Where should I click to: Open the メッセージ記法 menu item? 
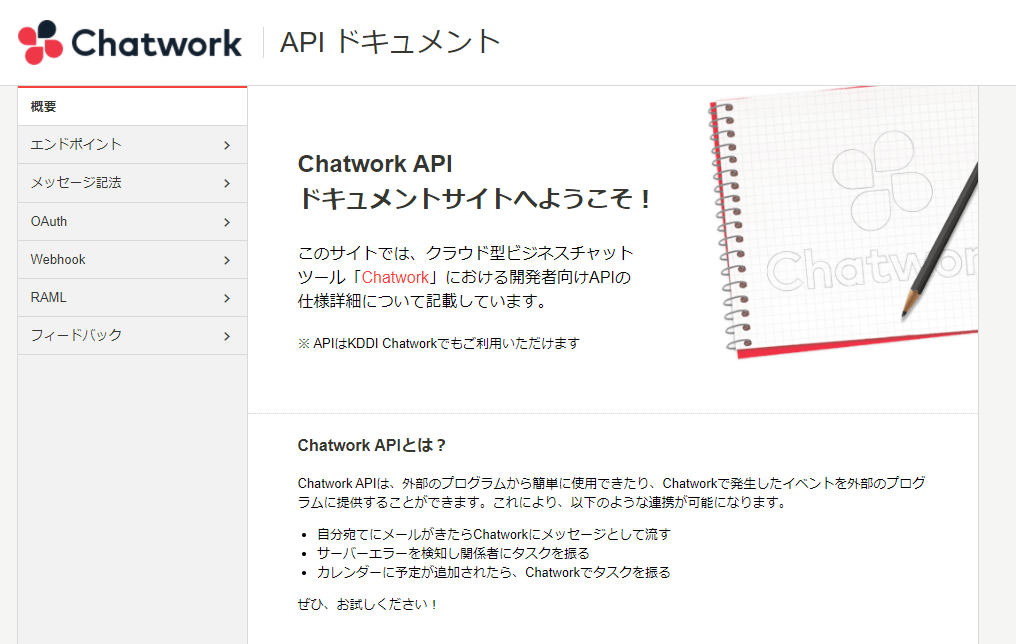(x=132, y=183)
